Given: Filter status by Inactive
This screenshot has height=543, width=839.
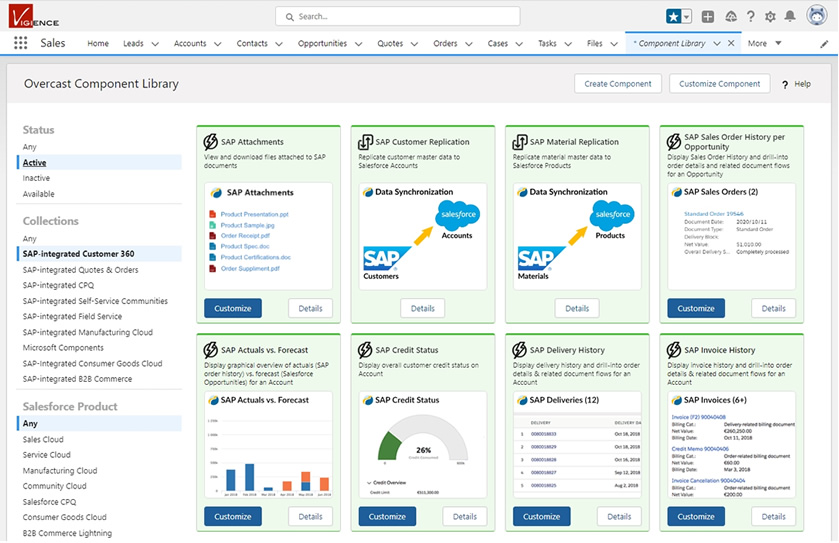Looking at the screenshot, I should click(36, 178).
